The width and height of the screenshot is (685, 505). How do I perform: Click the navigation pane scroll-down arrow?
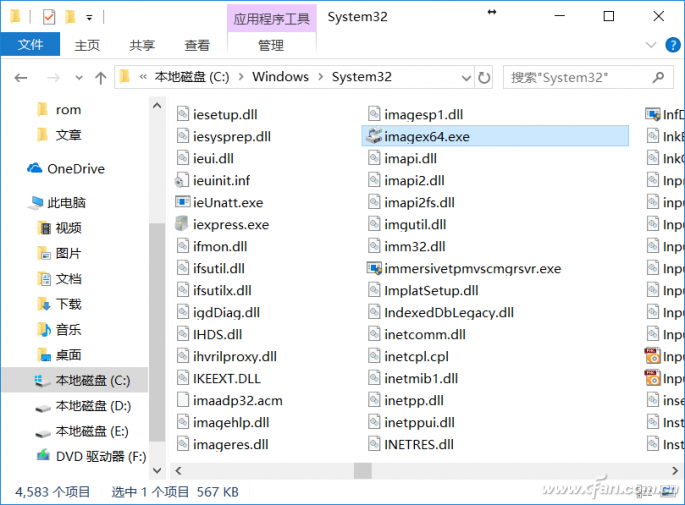(x=157, y=470)
